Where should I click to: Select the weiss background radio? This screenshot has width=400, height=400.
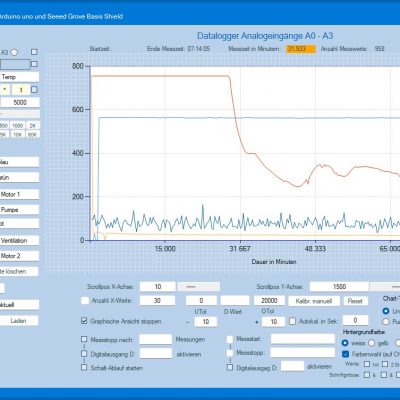[345, 343]
